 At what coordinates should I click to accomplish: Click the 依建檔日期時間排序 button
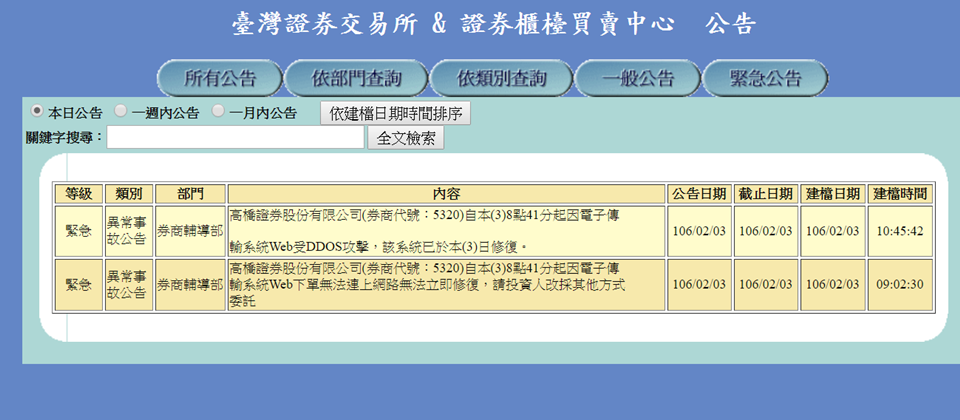click(396, 113)
